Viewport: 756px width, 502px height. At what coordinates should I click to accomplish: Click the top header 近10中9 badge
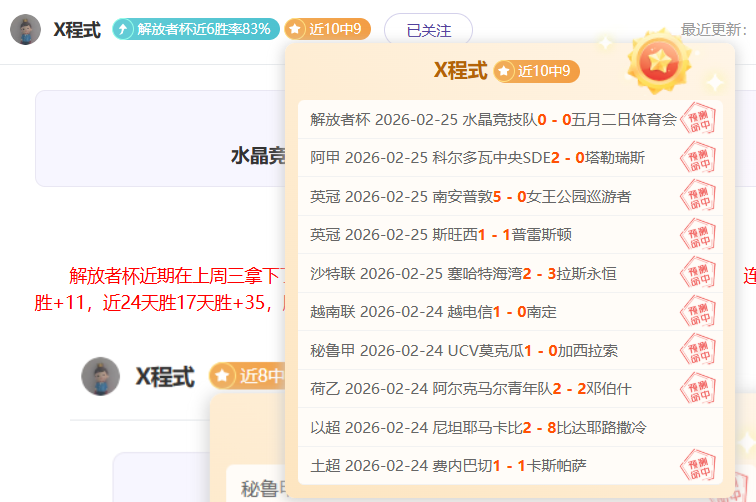click(x=327, y=29)
